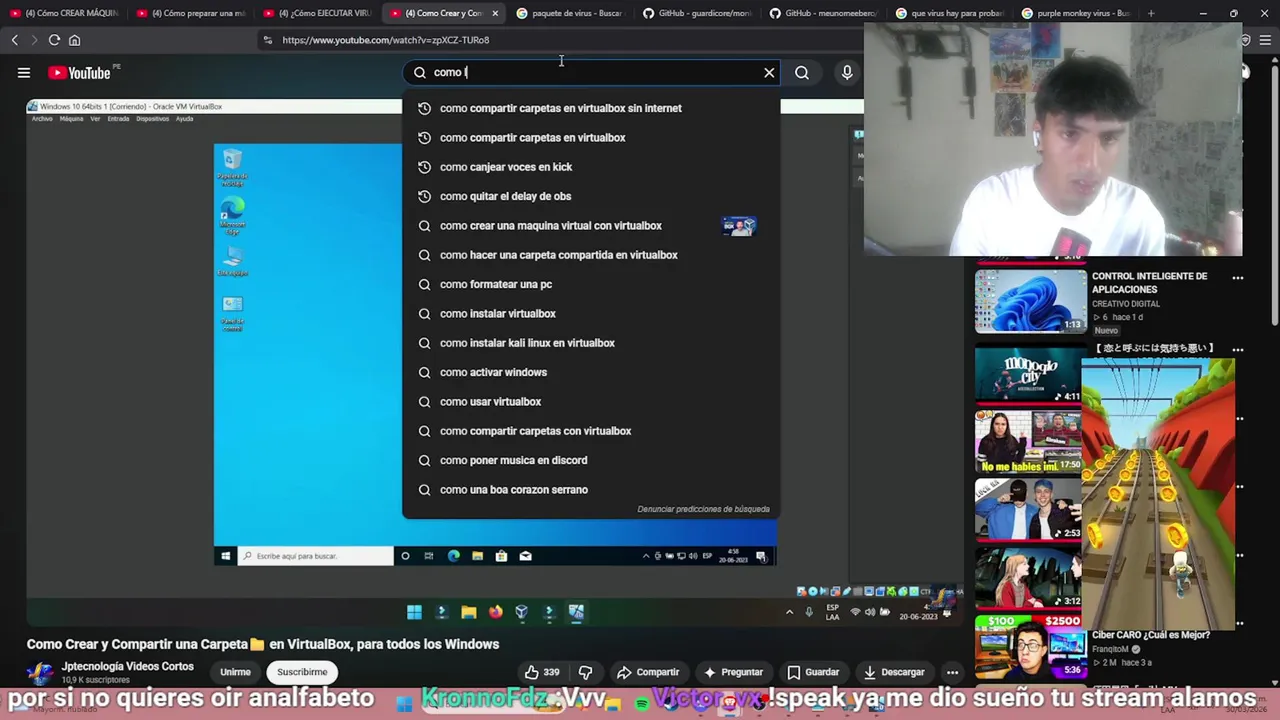
Task: Pick suggestion 'como usar virtualbox'
Action: 591,401
